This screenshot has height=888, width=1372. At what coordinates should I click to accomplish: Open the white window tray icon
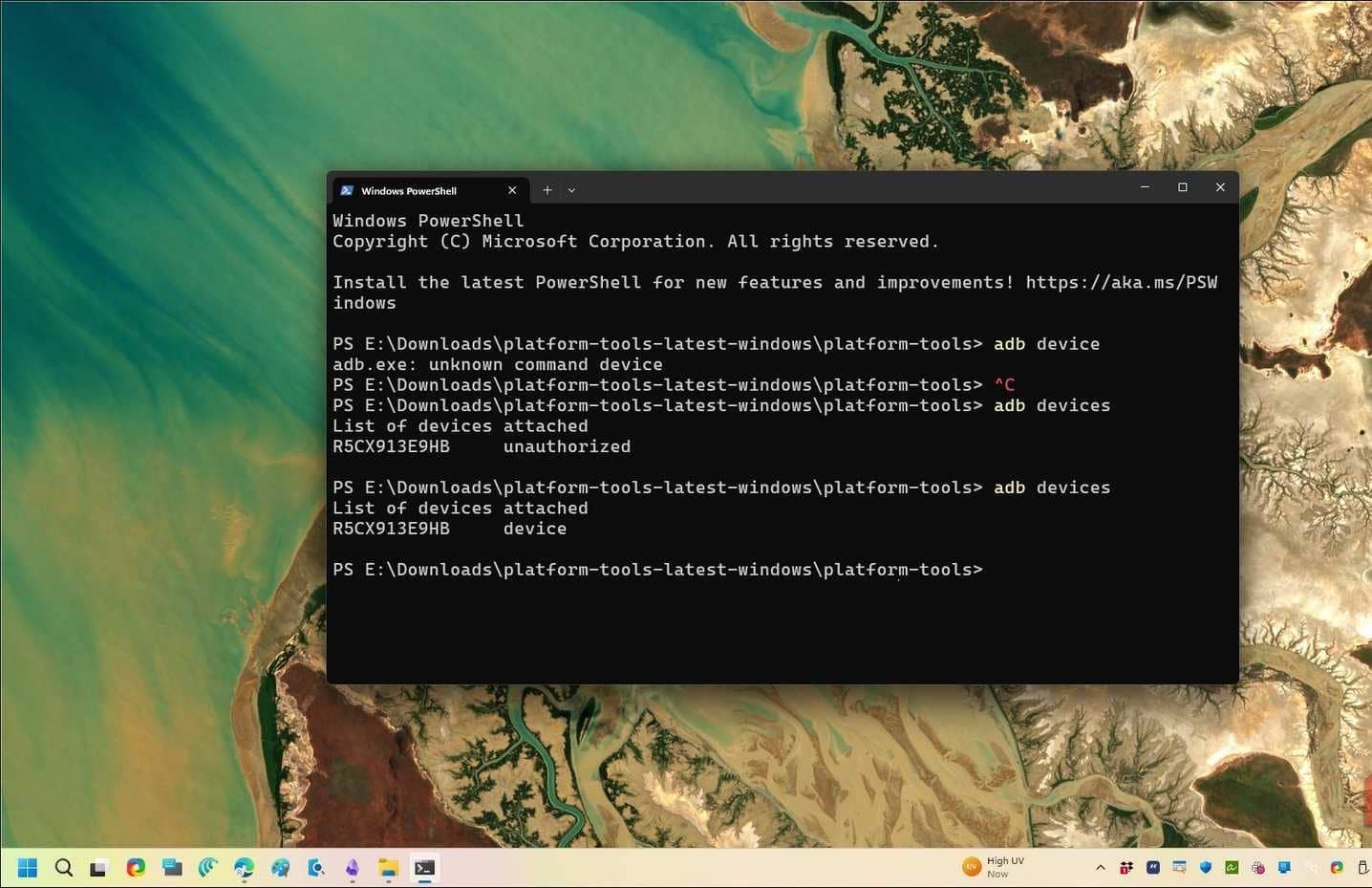point(1179,867)
